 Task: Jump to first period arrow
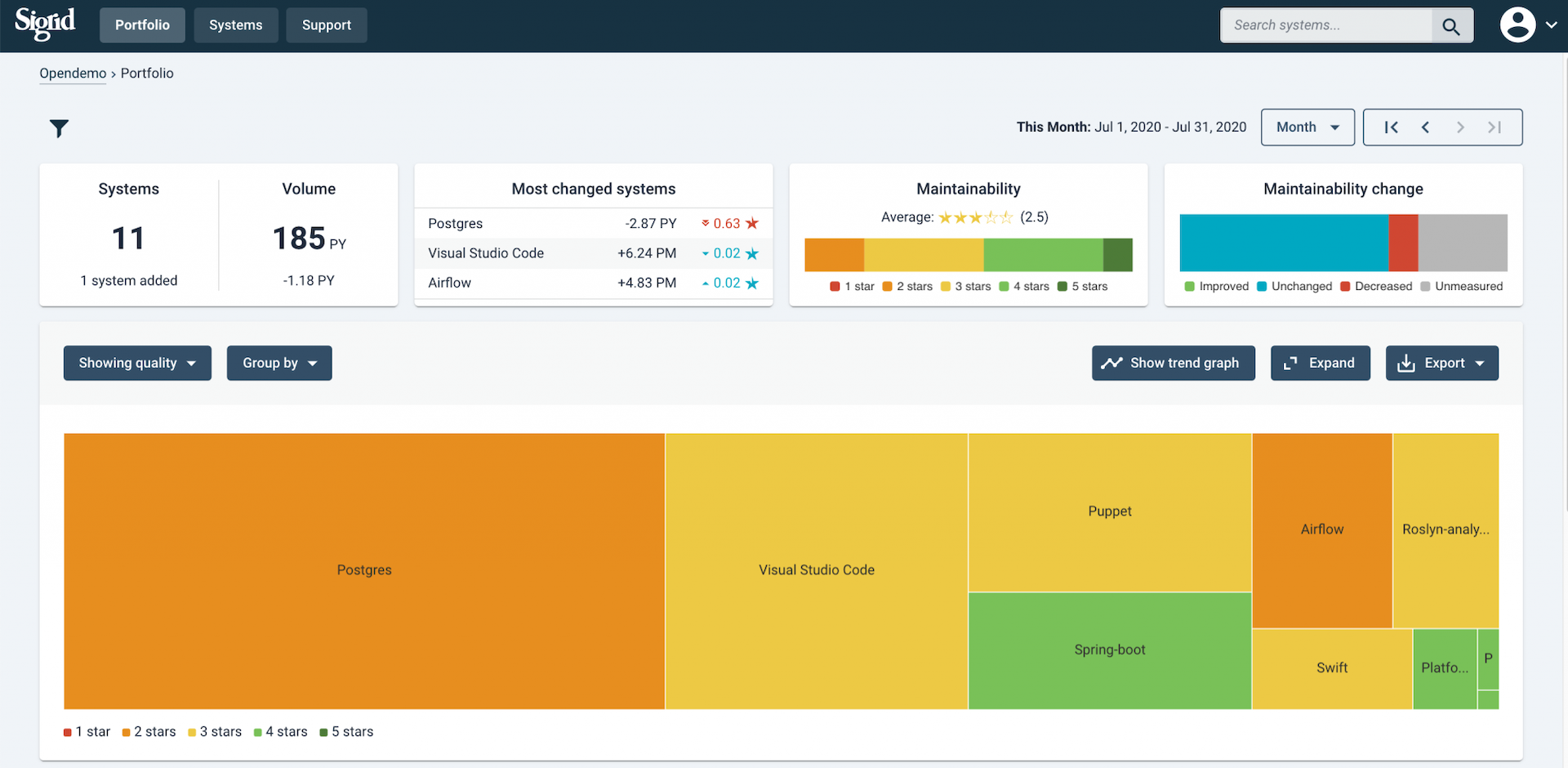coord(1392,127)
